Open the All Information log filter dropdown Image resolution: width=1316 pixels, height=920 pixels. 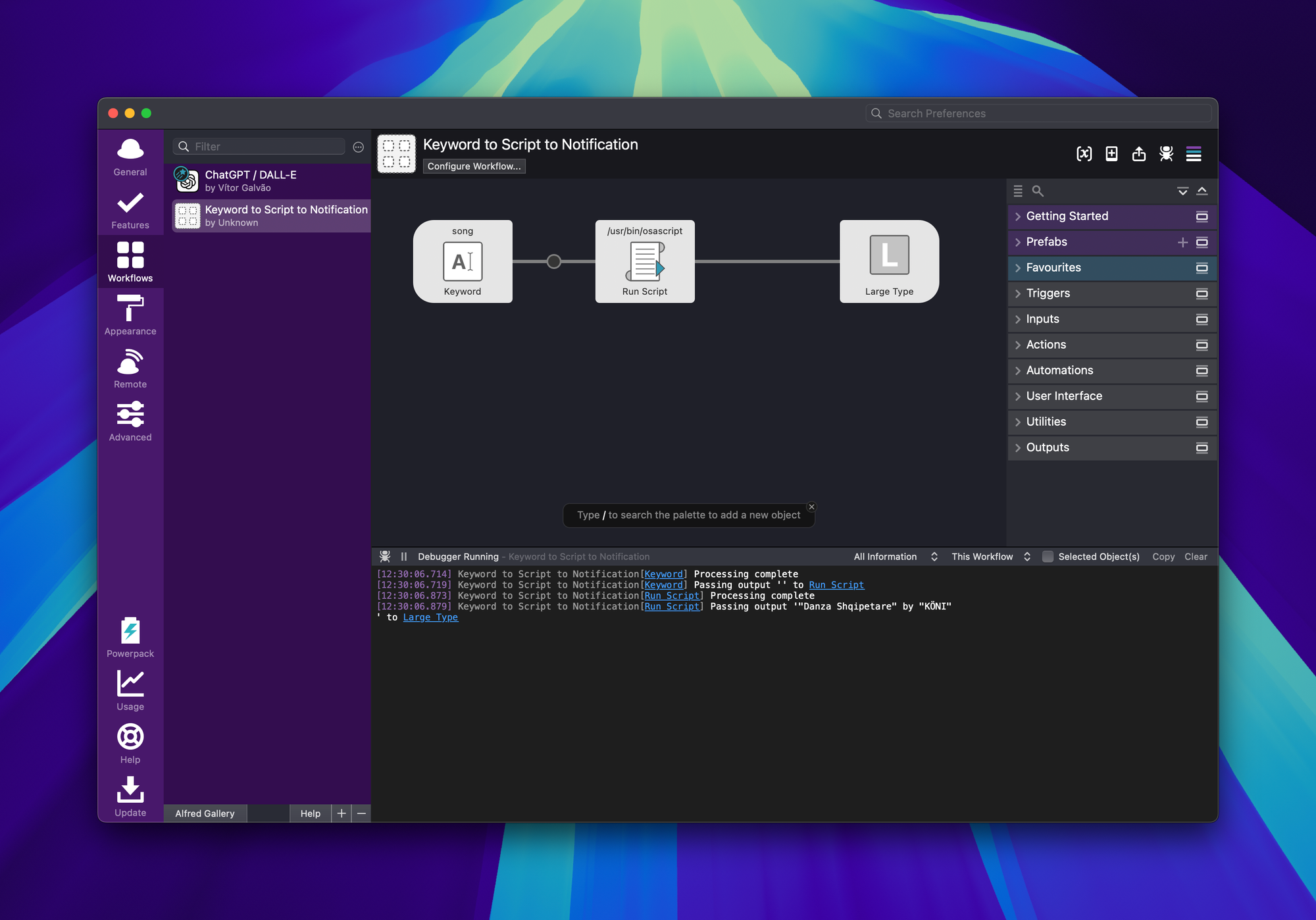point(895,557)
